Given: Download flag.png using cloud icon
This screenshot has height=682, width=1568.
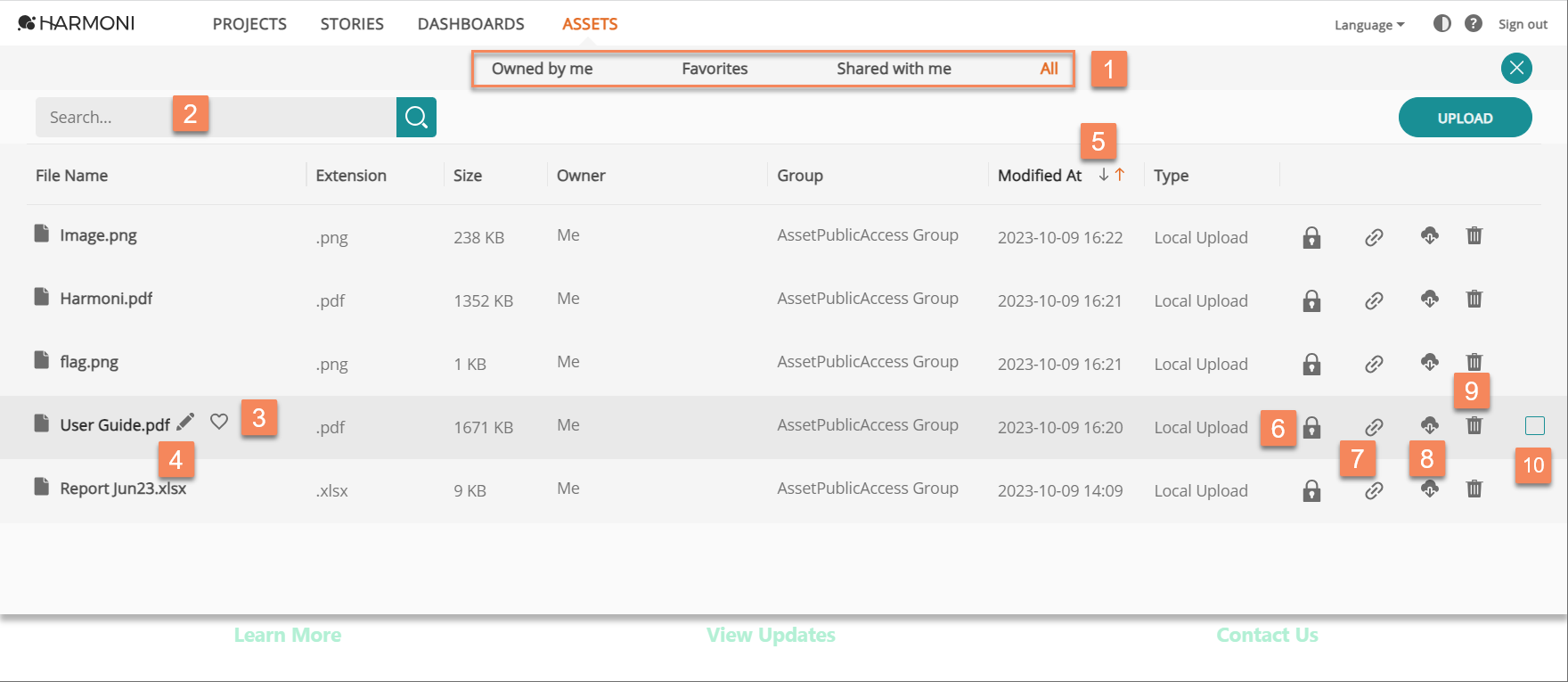Looking at the screenshot, I should tap(1430, 362).
